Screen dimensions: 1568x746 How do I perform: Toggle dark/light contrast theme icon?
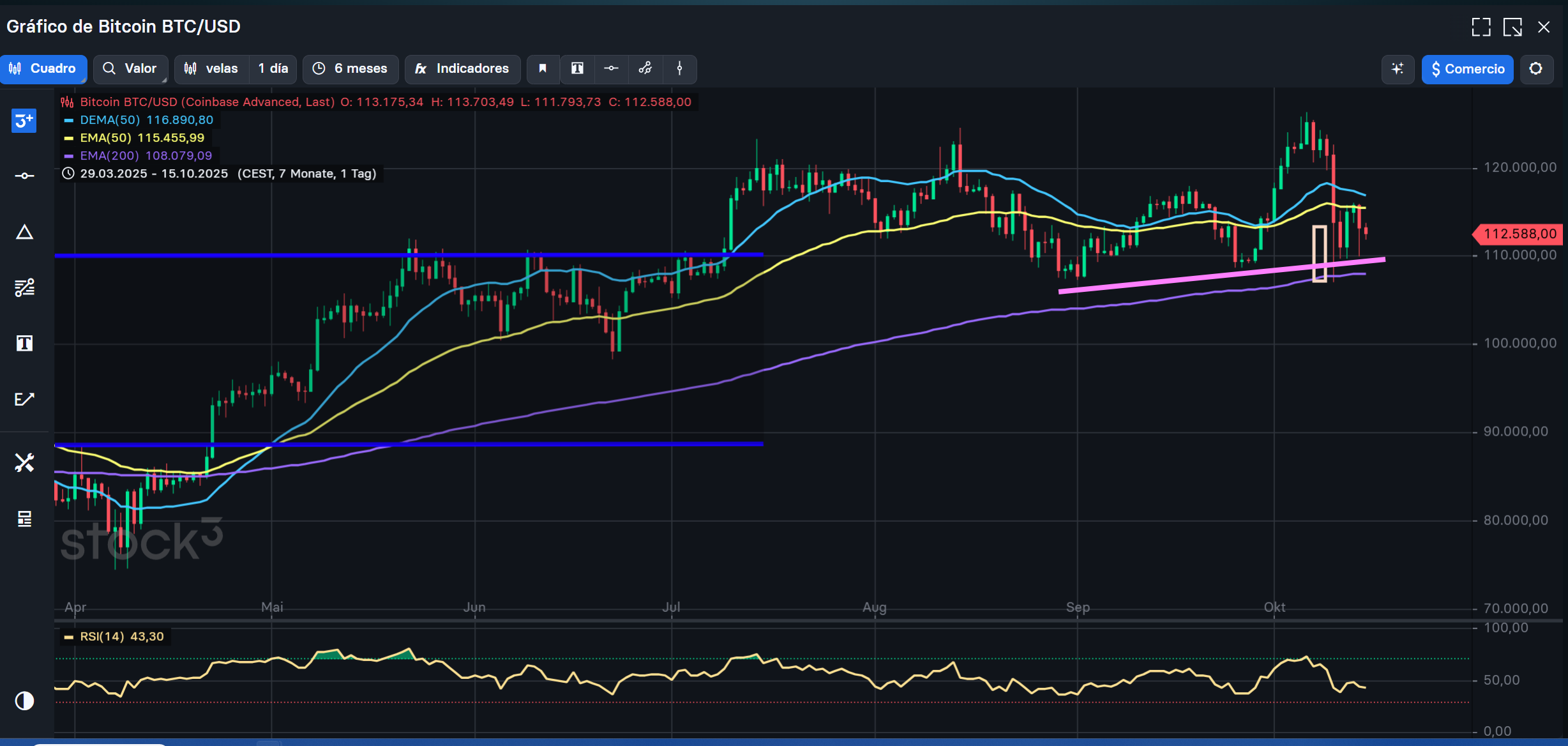(x=24, y=701)
